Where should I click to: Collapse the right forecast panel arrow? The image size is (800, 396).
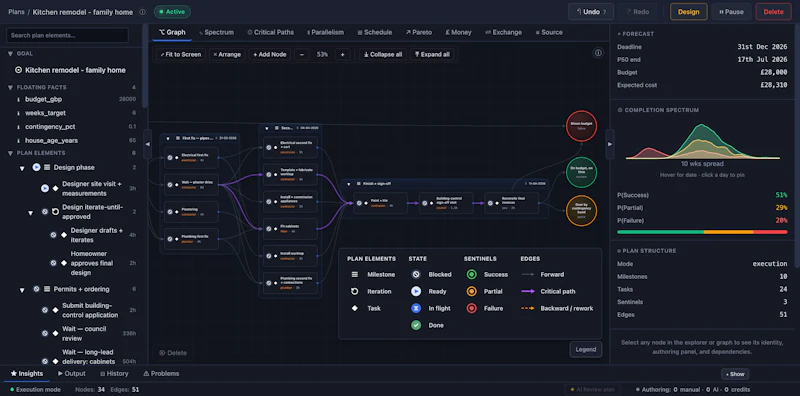pos(610,144)
